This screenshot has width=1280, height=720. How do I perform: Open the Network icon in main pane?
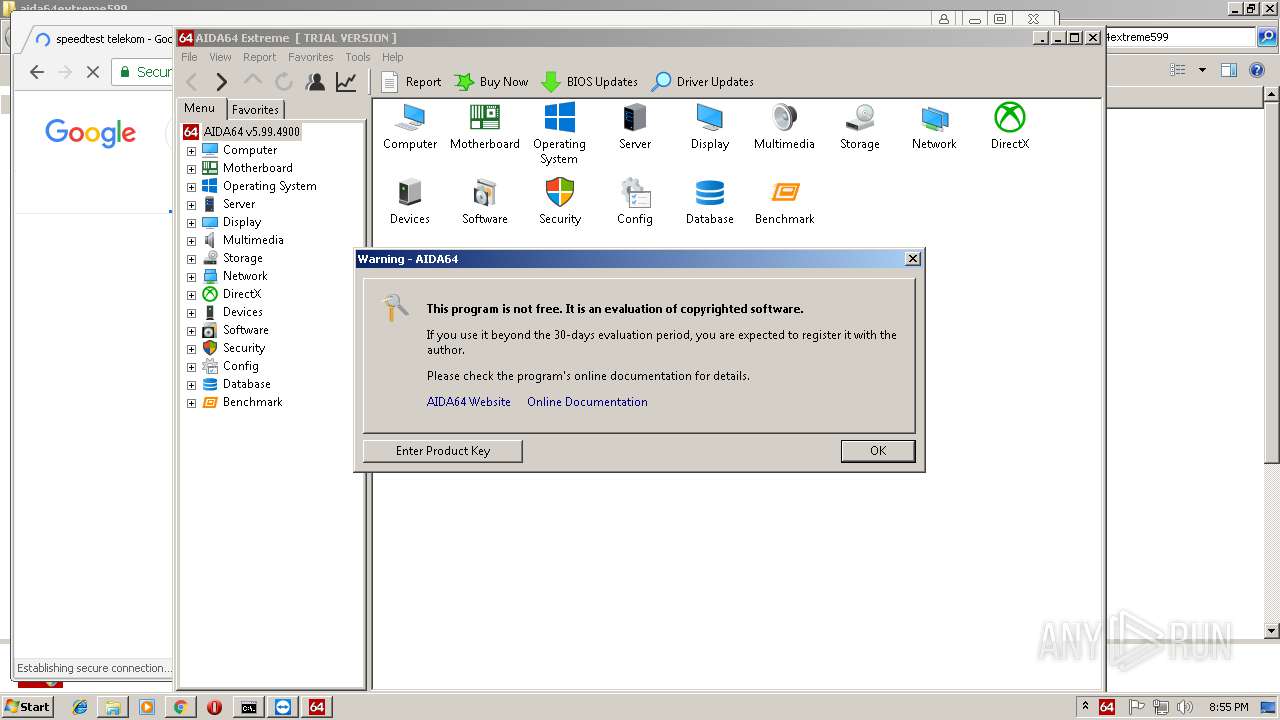point(934,127)
